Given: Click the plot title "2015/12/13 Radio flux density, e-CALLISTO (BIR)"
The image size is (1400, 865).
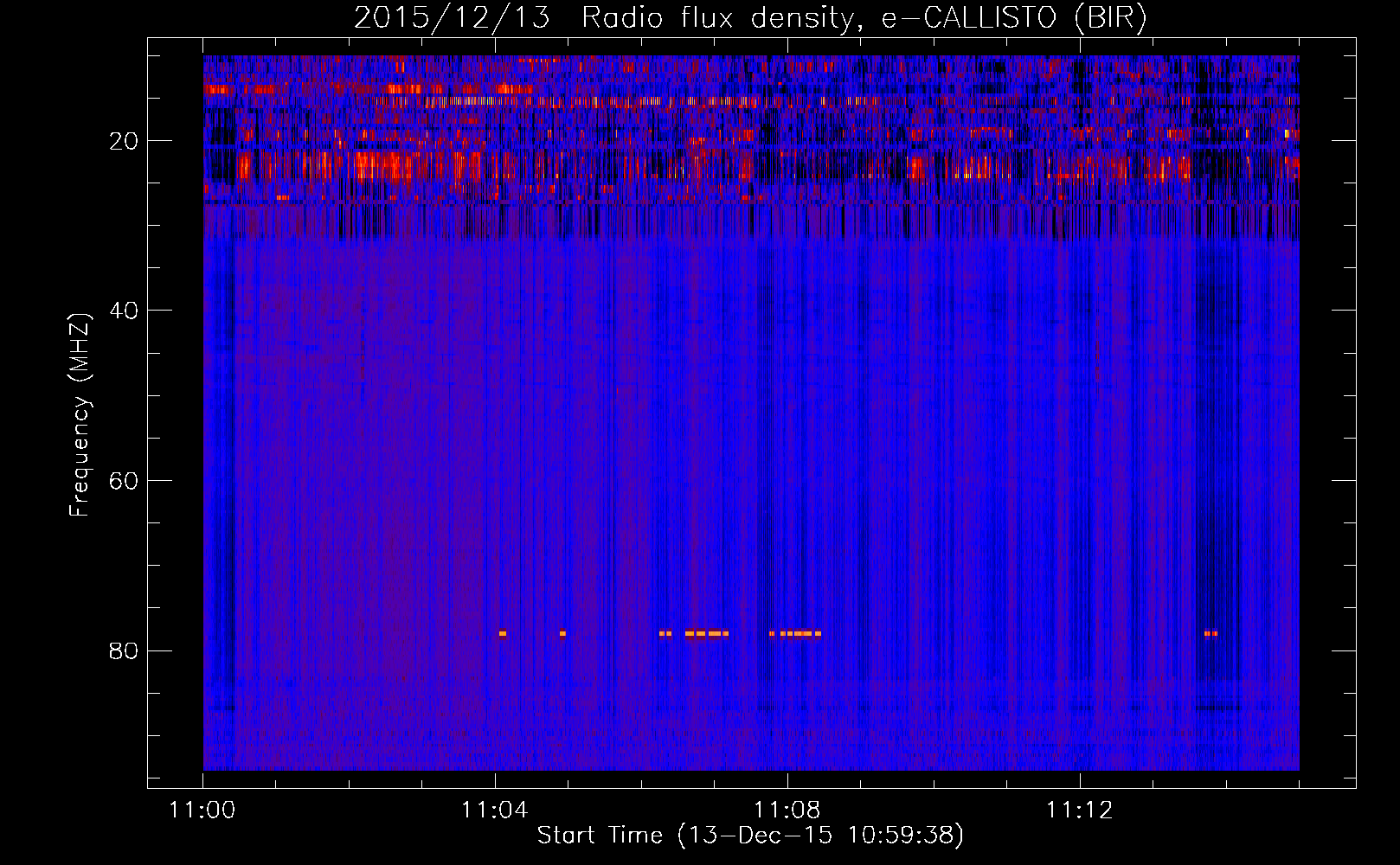Looking at the screenshot, I should pos(750,18).
